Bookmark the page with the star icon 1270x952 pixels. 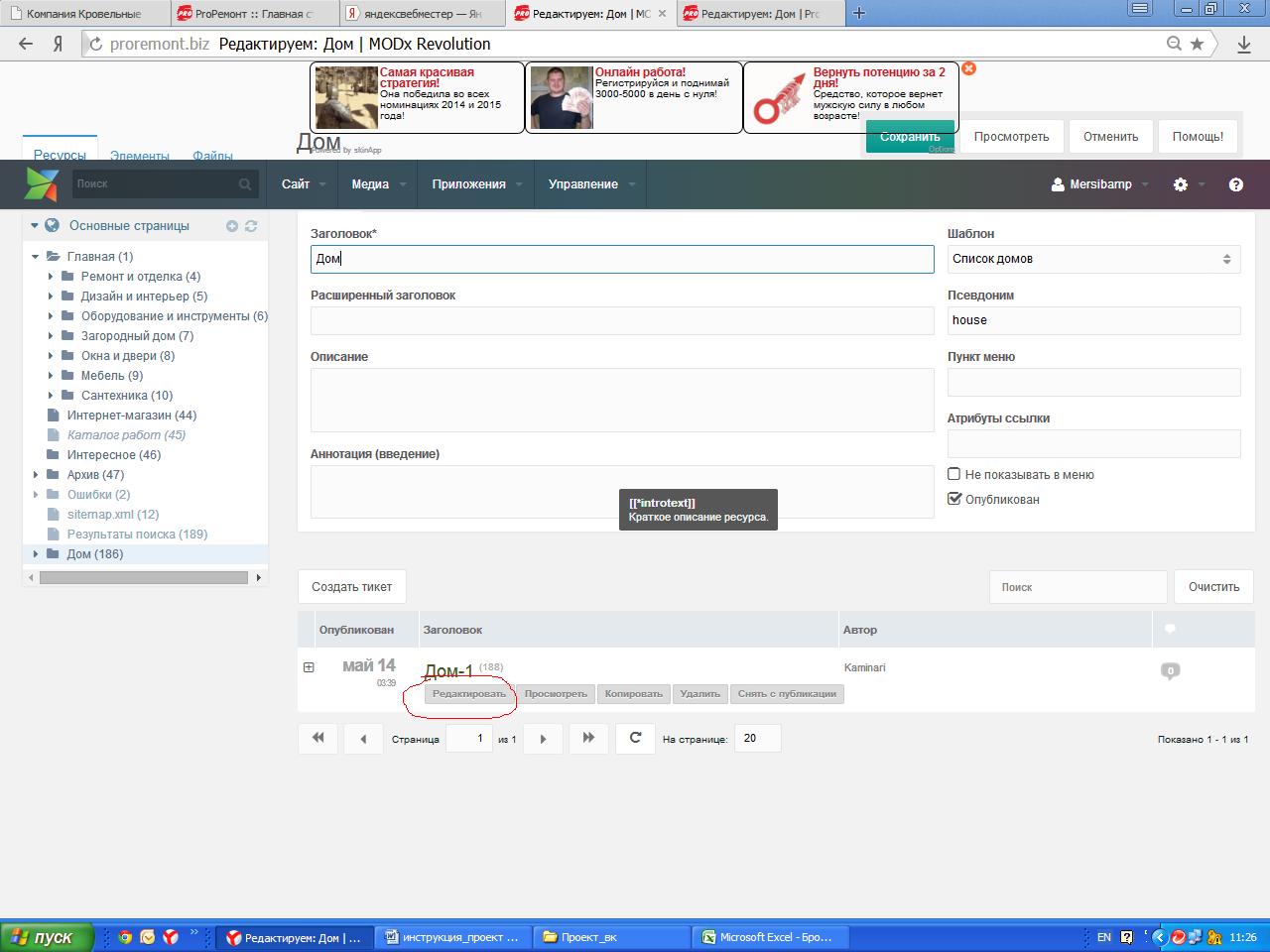[x=1198, y=44]
